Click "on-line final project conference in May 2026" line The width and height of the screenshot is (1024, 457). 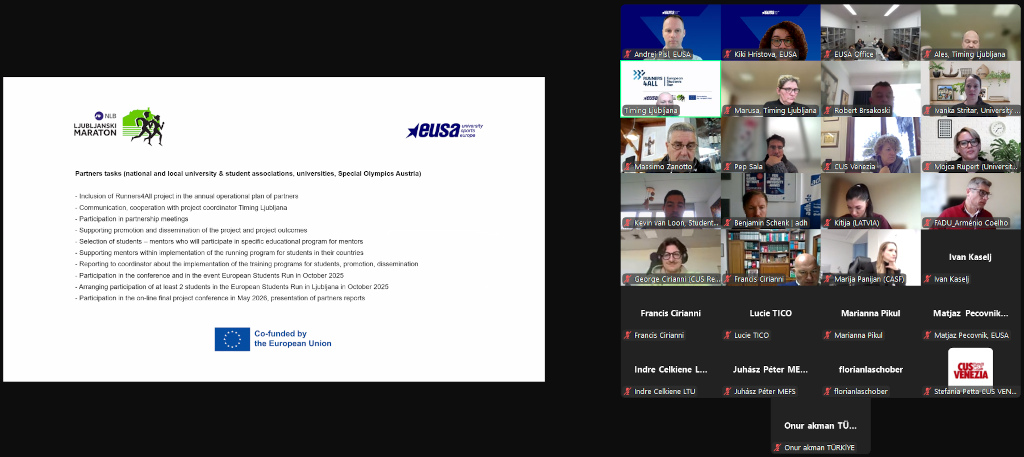click(x=220, y=298)
